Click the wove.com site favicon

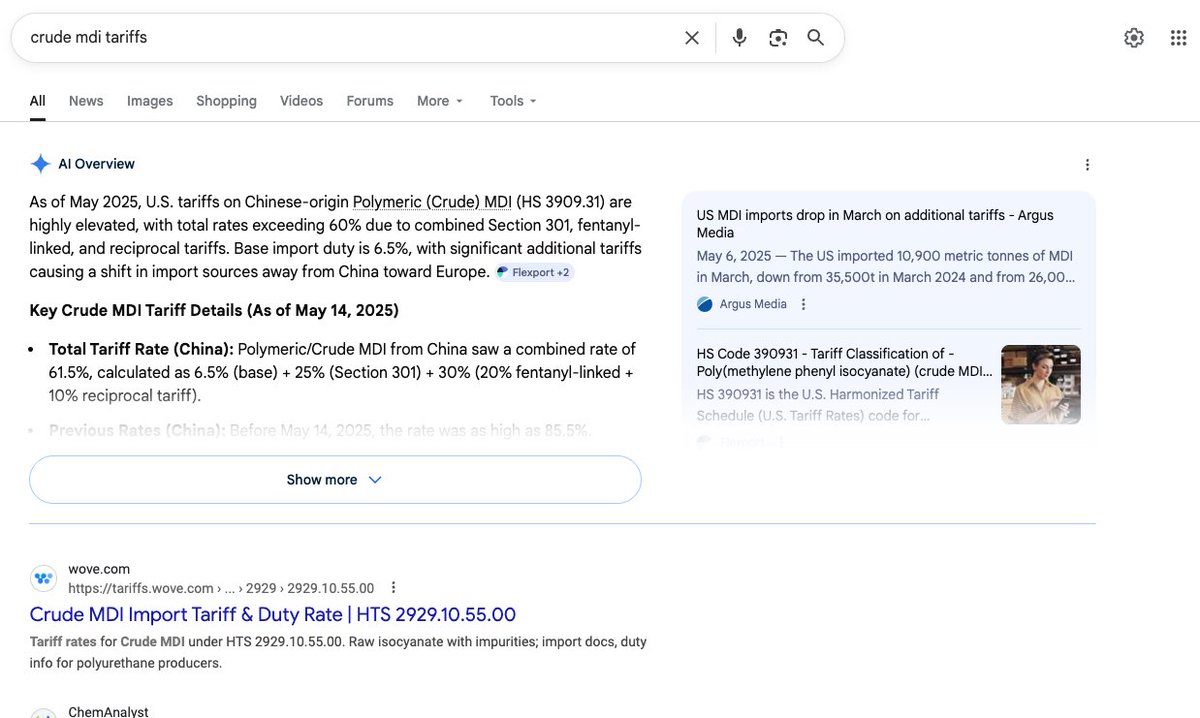(x=44, y=578)
